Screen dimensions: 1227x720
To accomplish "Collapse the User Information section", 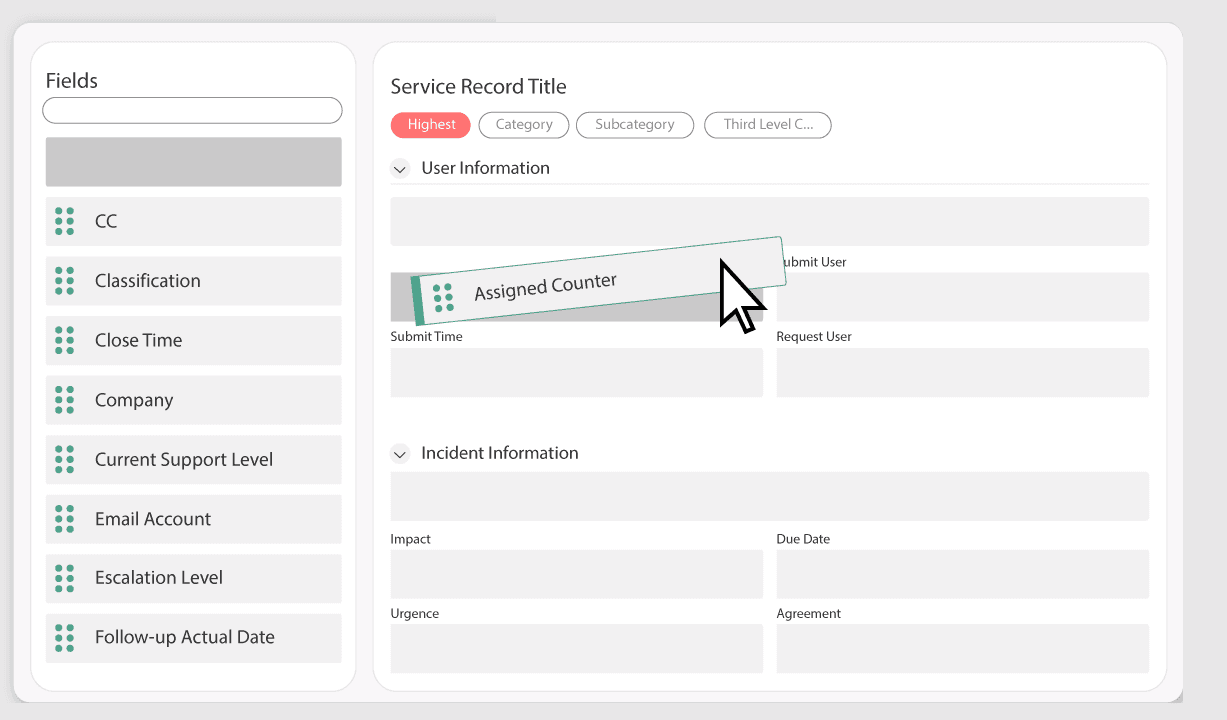I will pyautogui.click(x=400, y=169).
